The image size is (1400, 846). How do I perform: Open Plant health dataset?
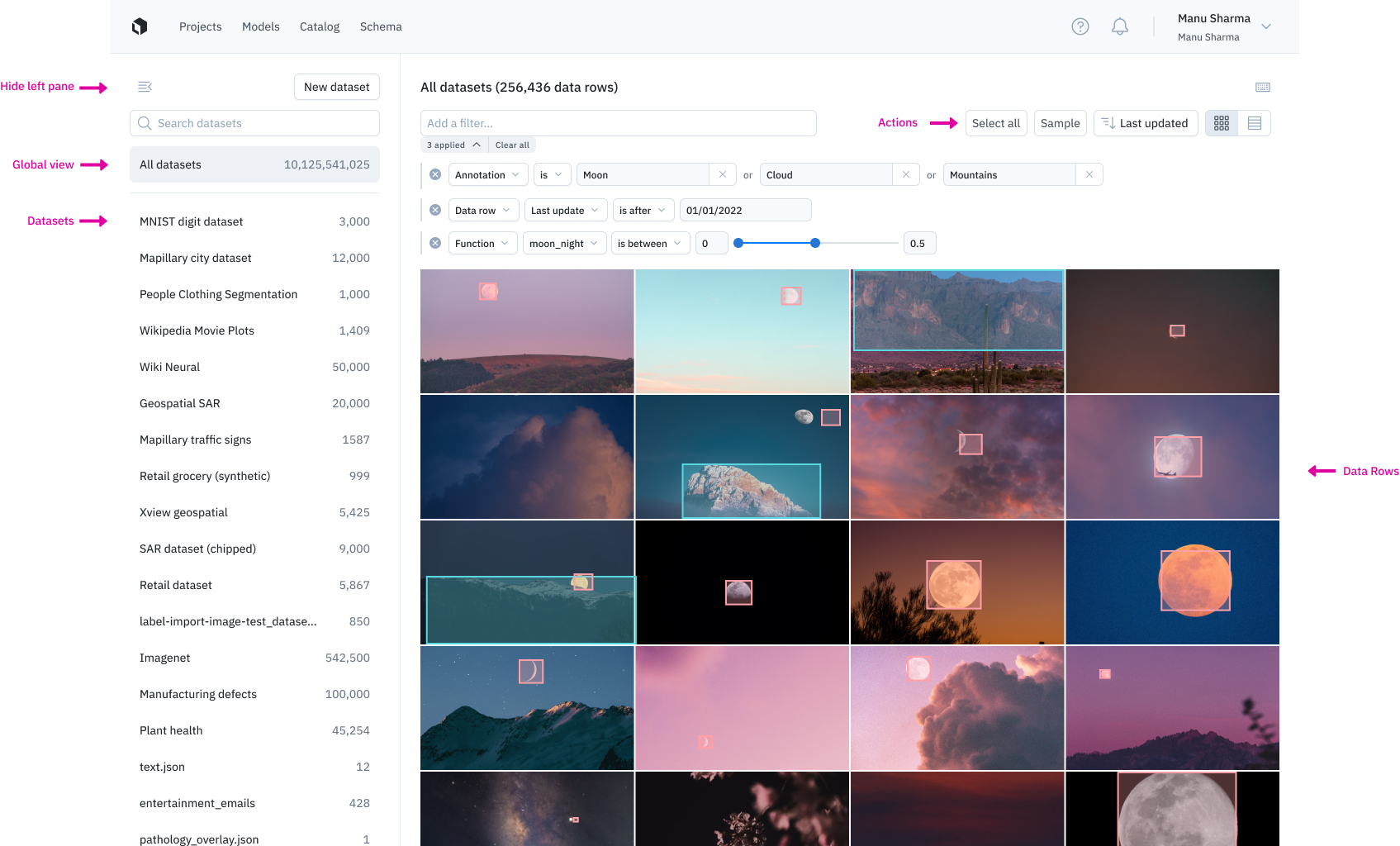[254, 730]
